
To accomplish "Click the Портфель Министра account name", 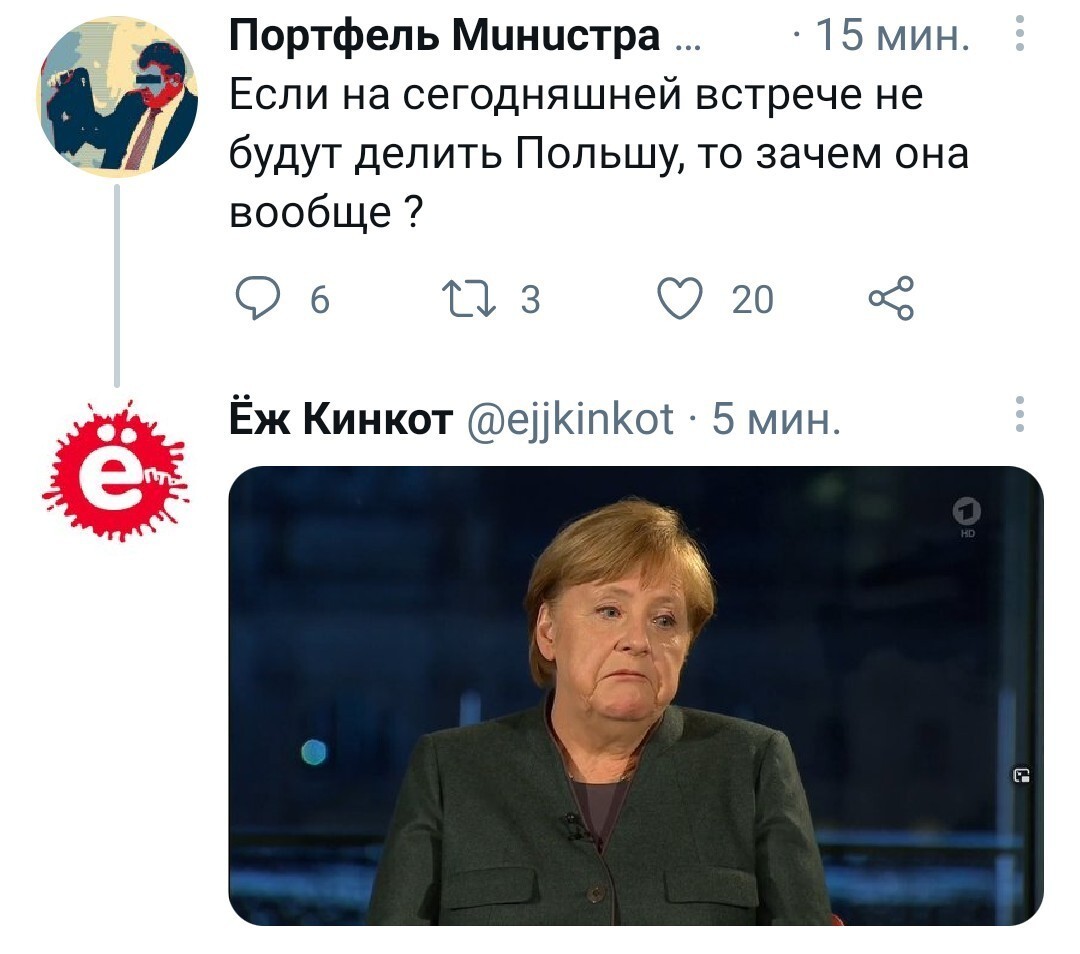I will point(444,34).
